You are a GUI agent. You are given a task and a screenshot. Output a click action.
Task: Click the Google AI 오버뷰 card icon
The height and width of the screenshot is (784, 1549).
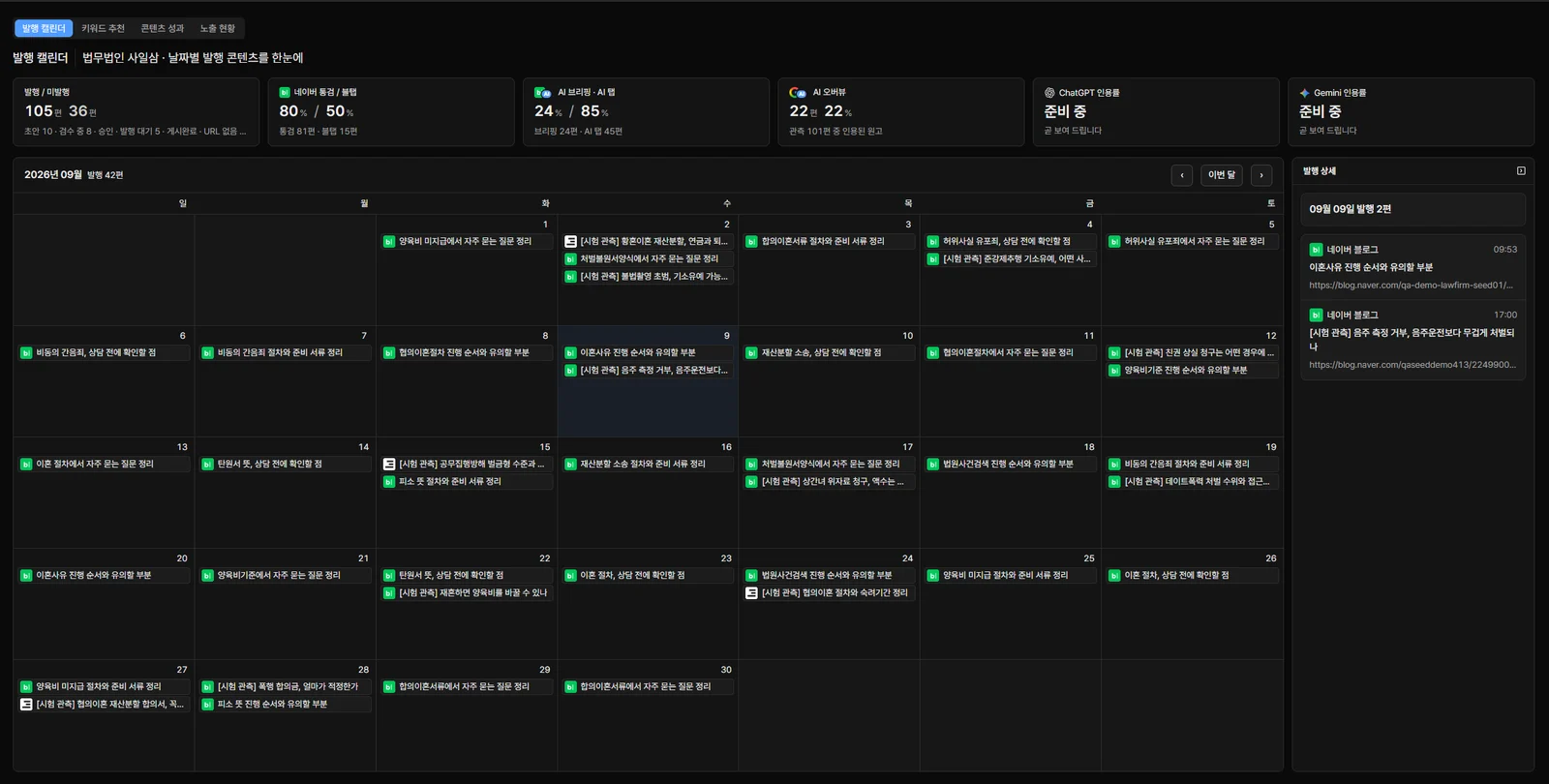coord(798,92)
